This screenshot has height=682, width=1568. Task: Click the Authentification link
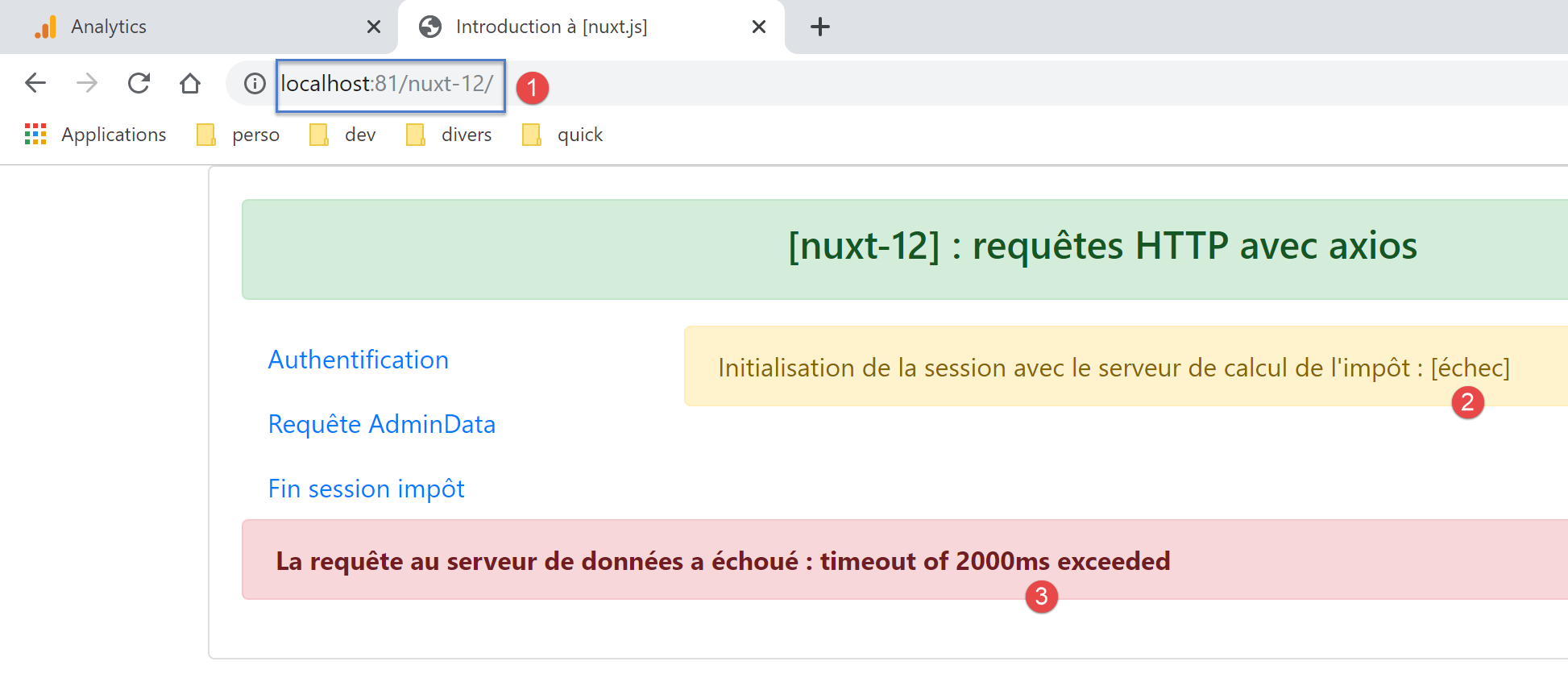coord(358,360)
